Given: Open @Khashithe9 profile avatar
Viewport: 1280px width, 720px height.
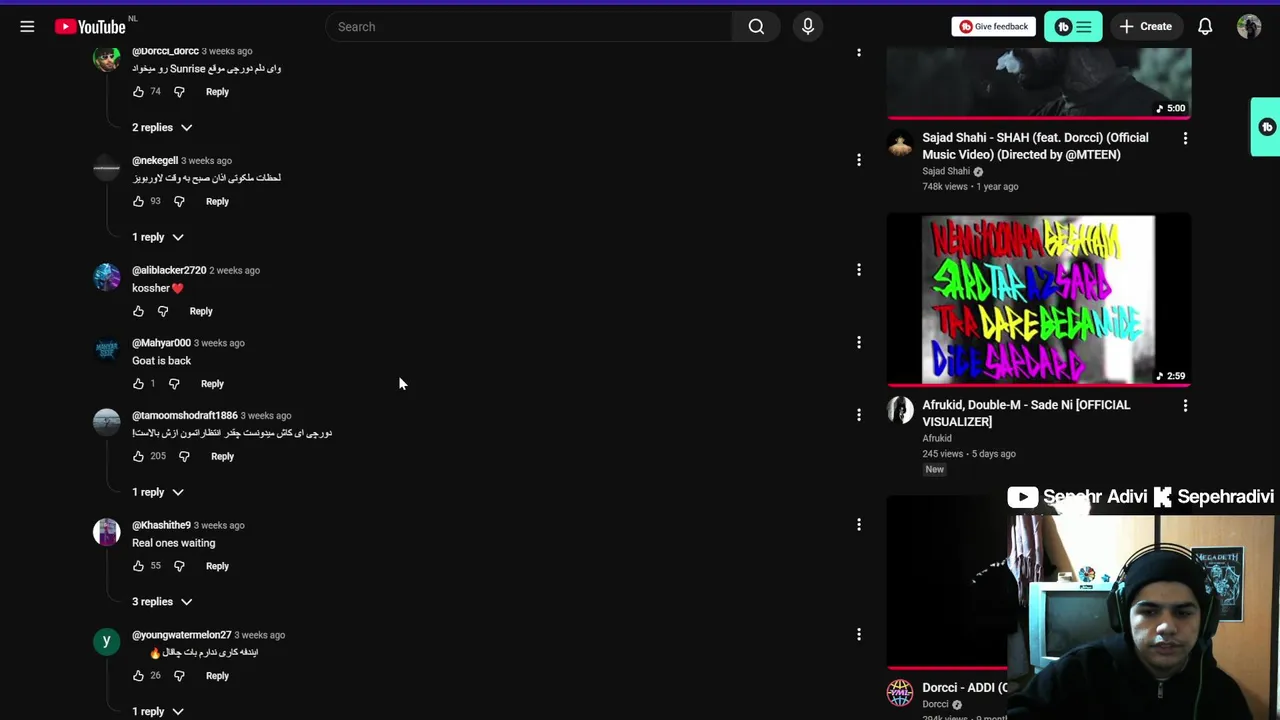Looking at the screenshot, I should [107, 532].
